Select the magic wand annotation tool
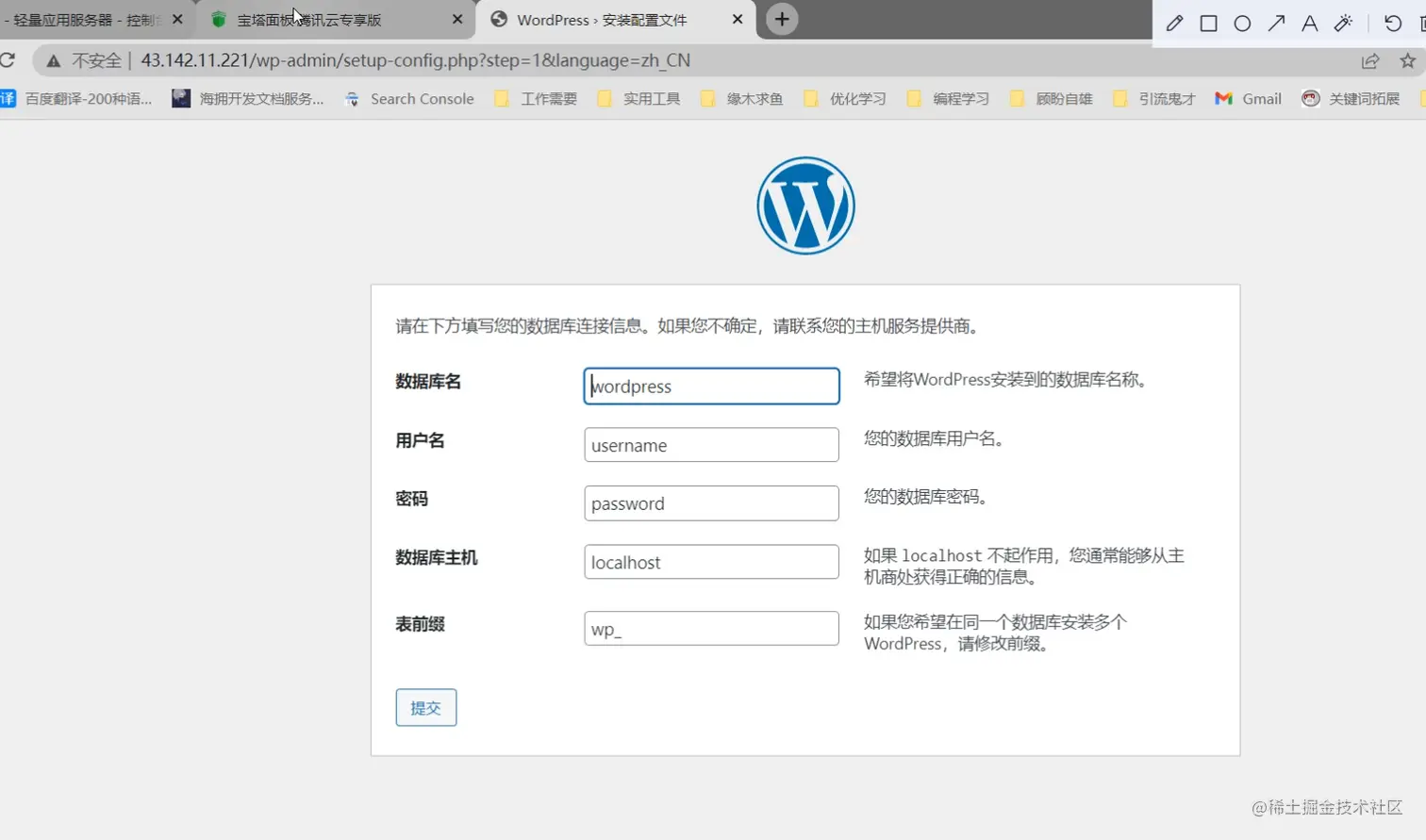Image resolution: width=1426 pixels, height=840 pixels. click(x=1344, y=24)
